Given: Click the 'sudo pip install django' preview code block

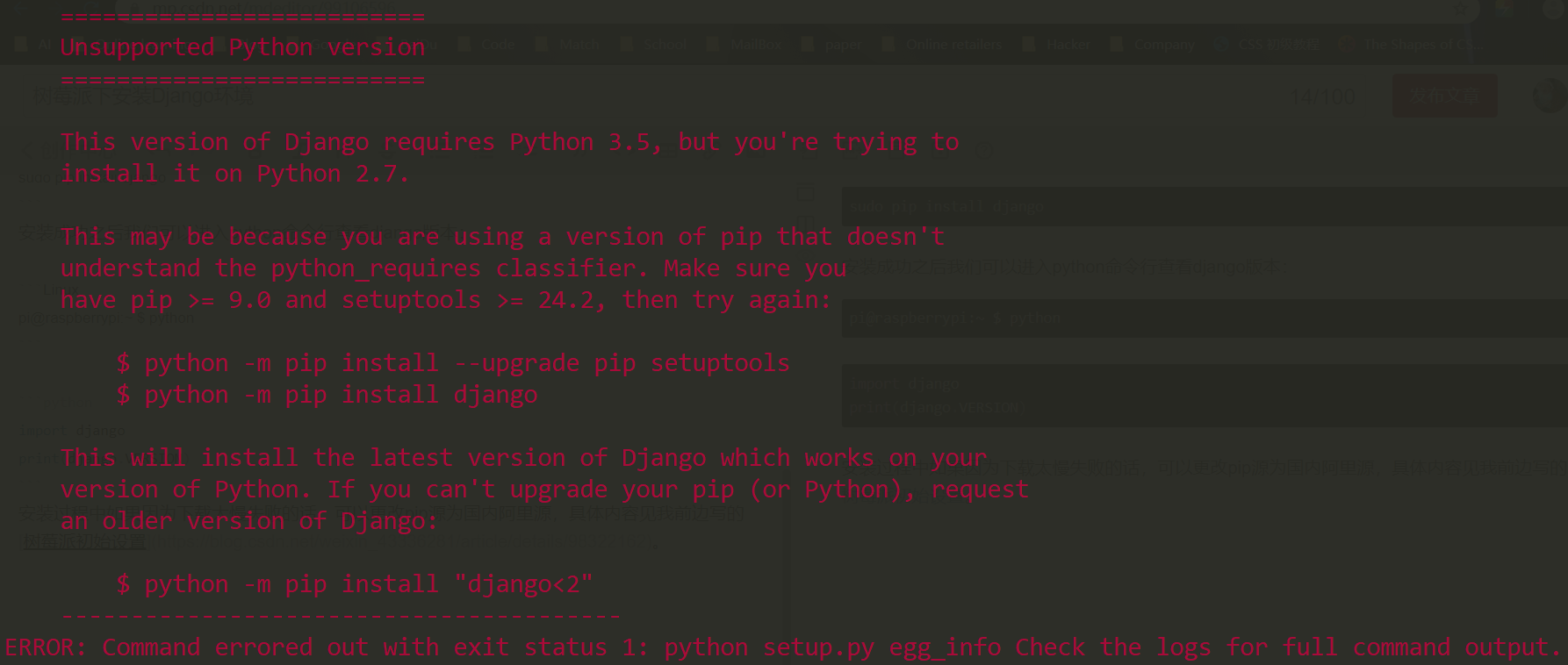Looking at the screenshot, I should coord(1205,206).
